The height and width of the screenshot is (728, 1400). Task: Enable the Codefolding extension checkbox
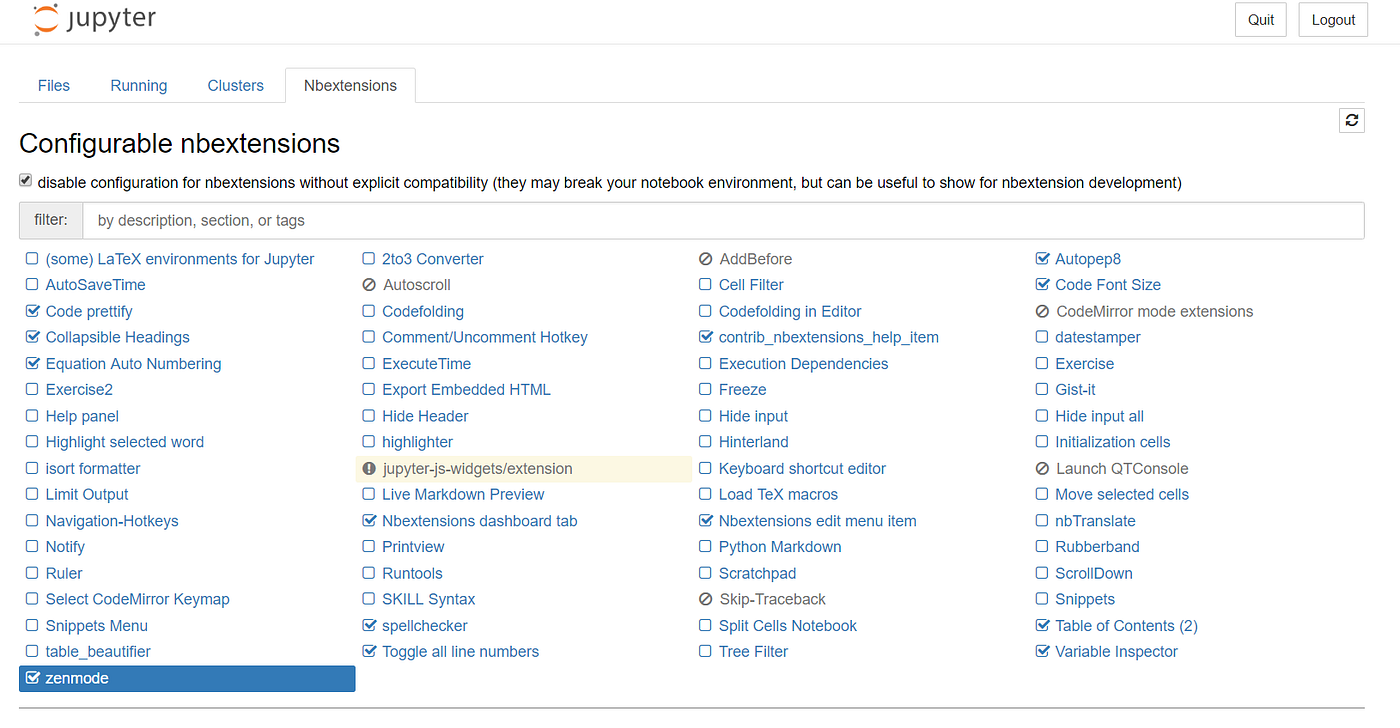click(369, 311)
